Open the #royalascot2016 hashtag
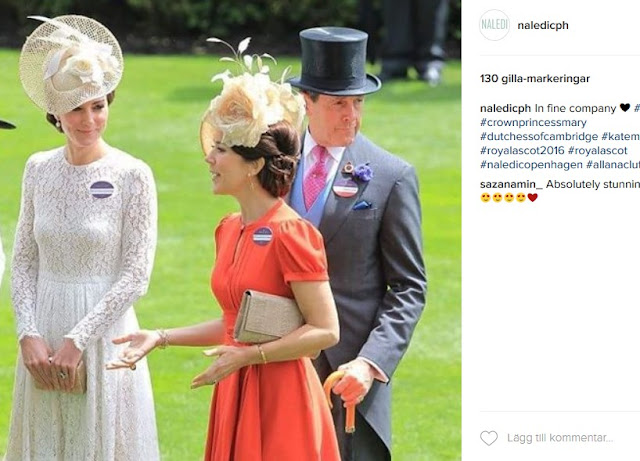Viewport: 640px width, 461px height. click(x=522, y=150)
